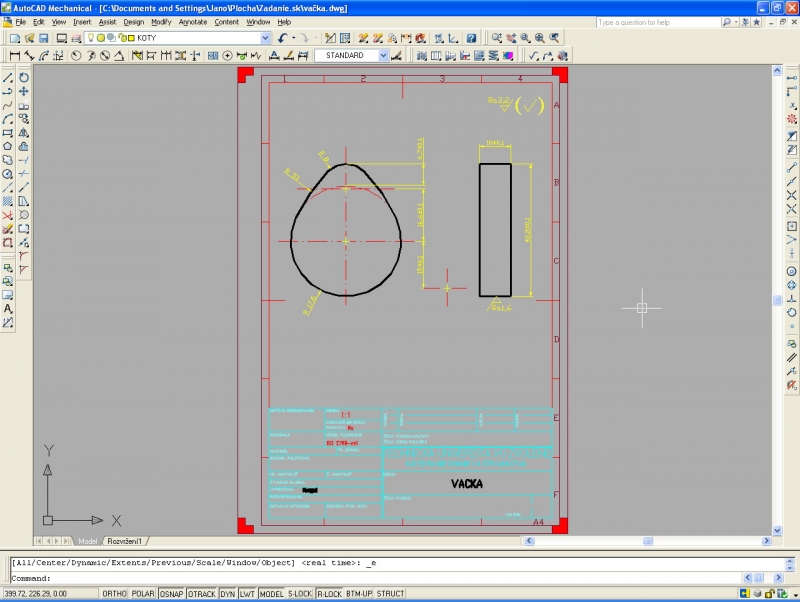Toggle OSNAP in status bar
Screen dimensions: 800x602
pyautogui.click(x=170, y=594)
